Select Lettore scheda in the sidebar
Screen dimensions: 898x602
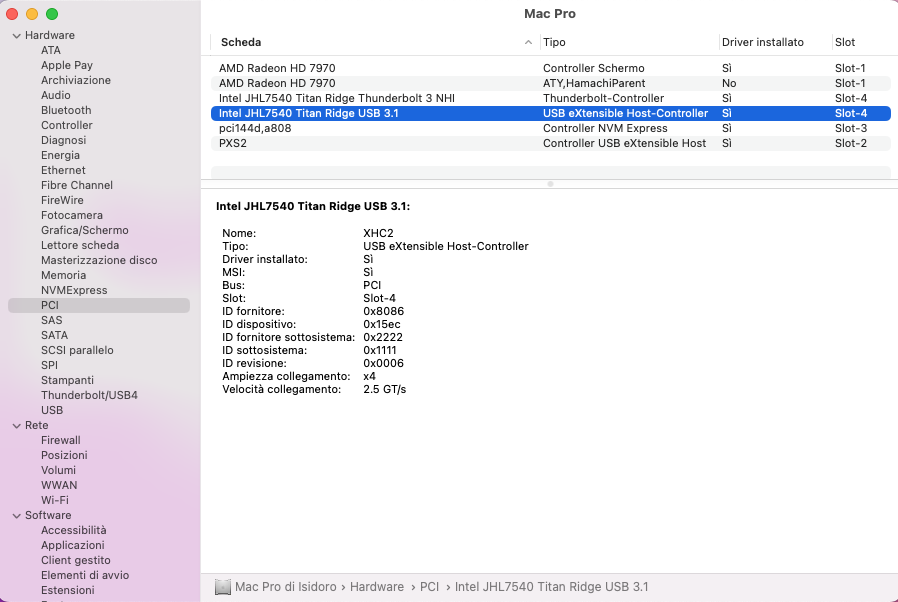coord(80,245)
